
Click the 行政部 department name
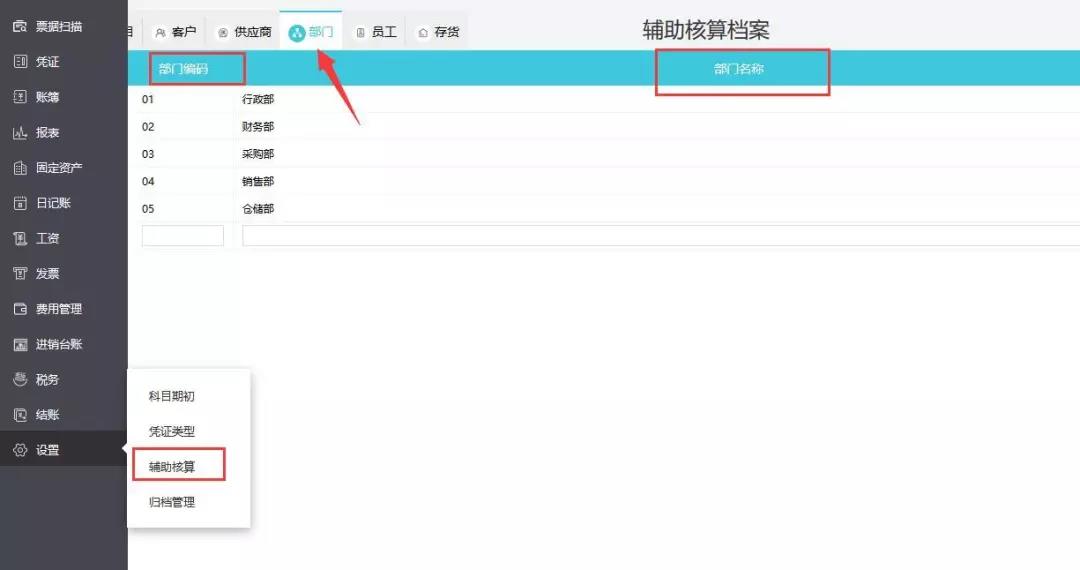point(258,99)
